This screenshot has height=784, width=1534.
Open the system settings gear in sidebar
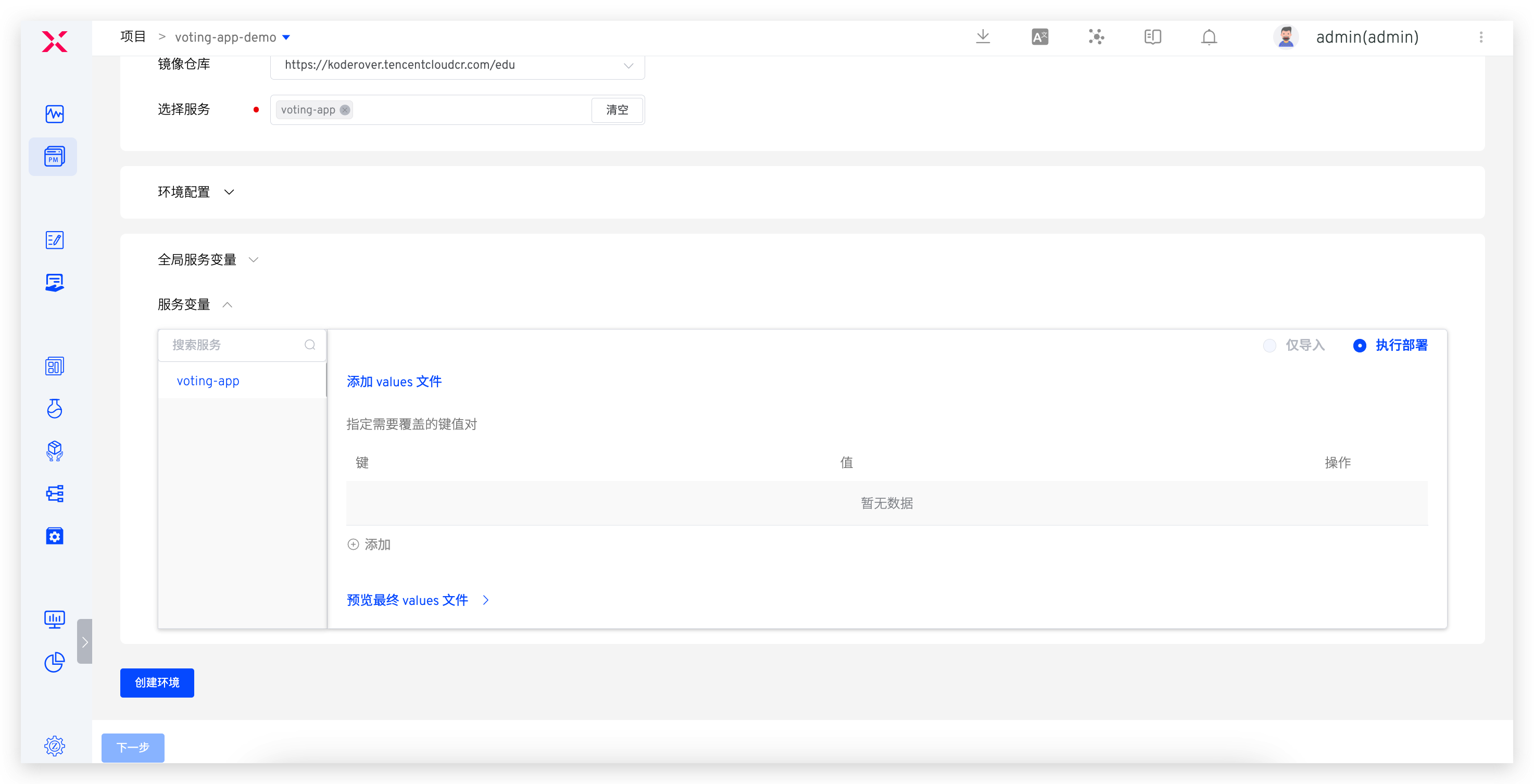coord(54,746)
